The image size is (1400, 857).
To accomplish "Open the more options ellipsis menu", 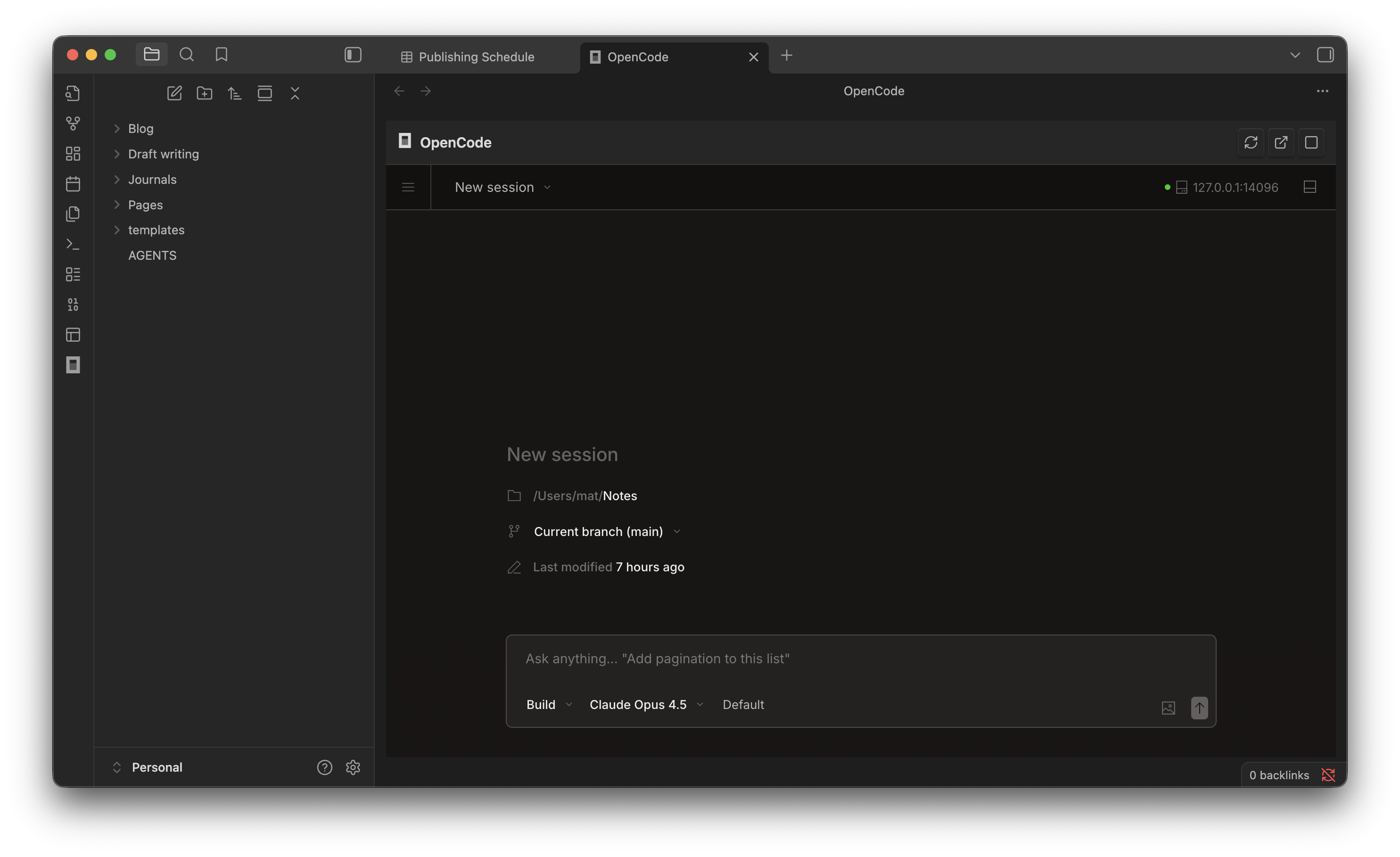I will pyautogui.click(x=1322, y=91).
